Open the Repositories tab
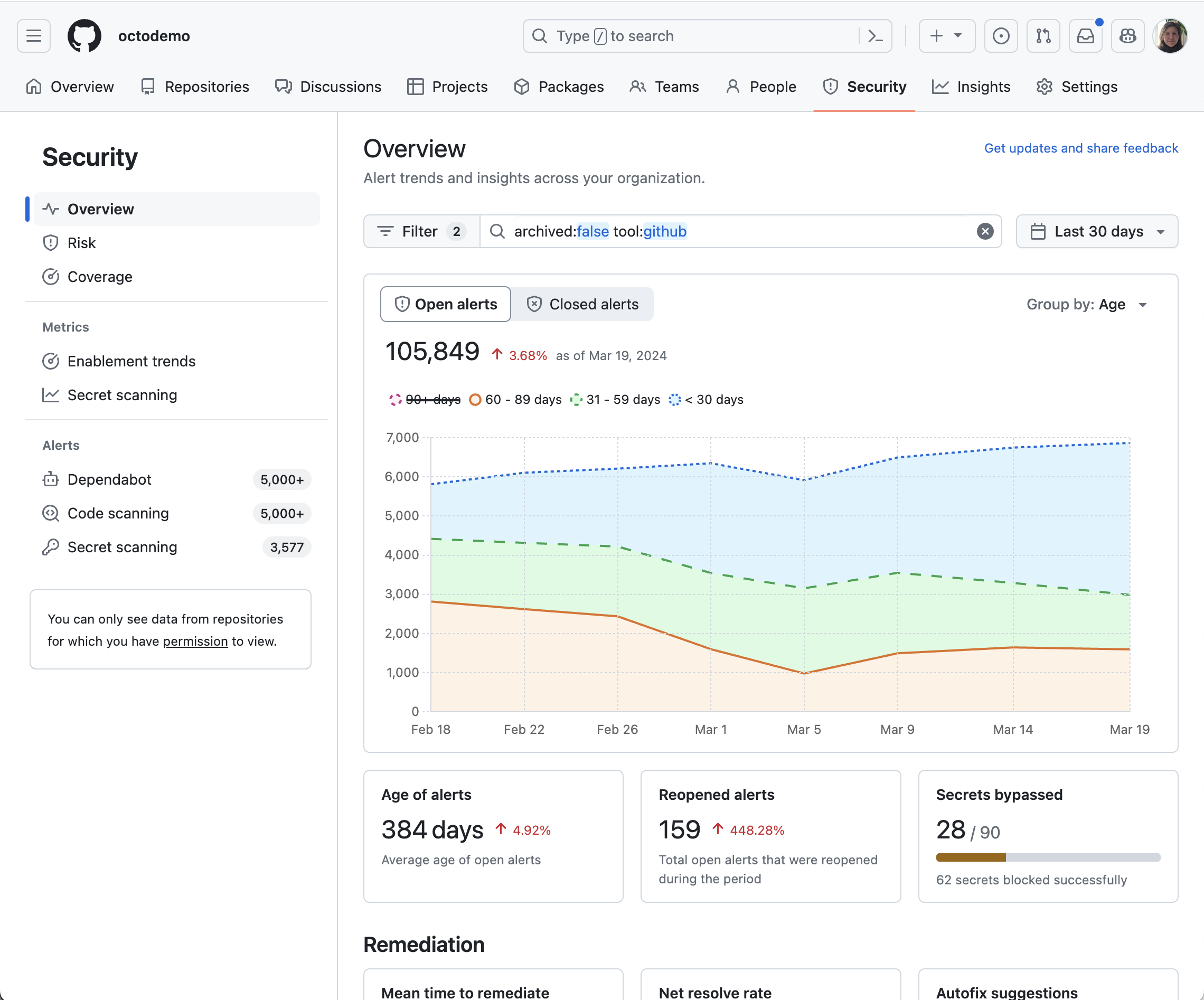The image size is (1204, 1000). pyautogui.click(x=195, y=87)
